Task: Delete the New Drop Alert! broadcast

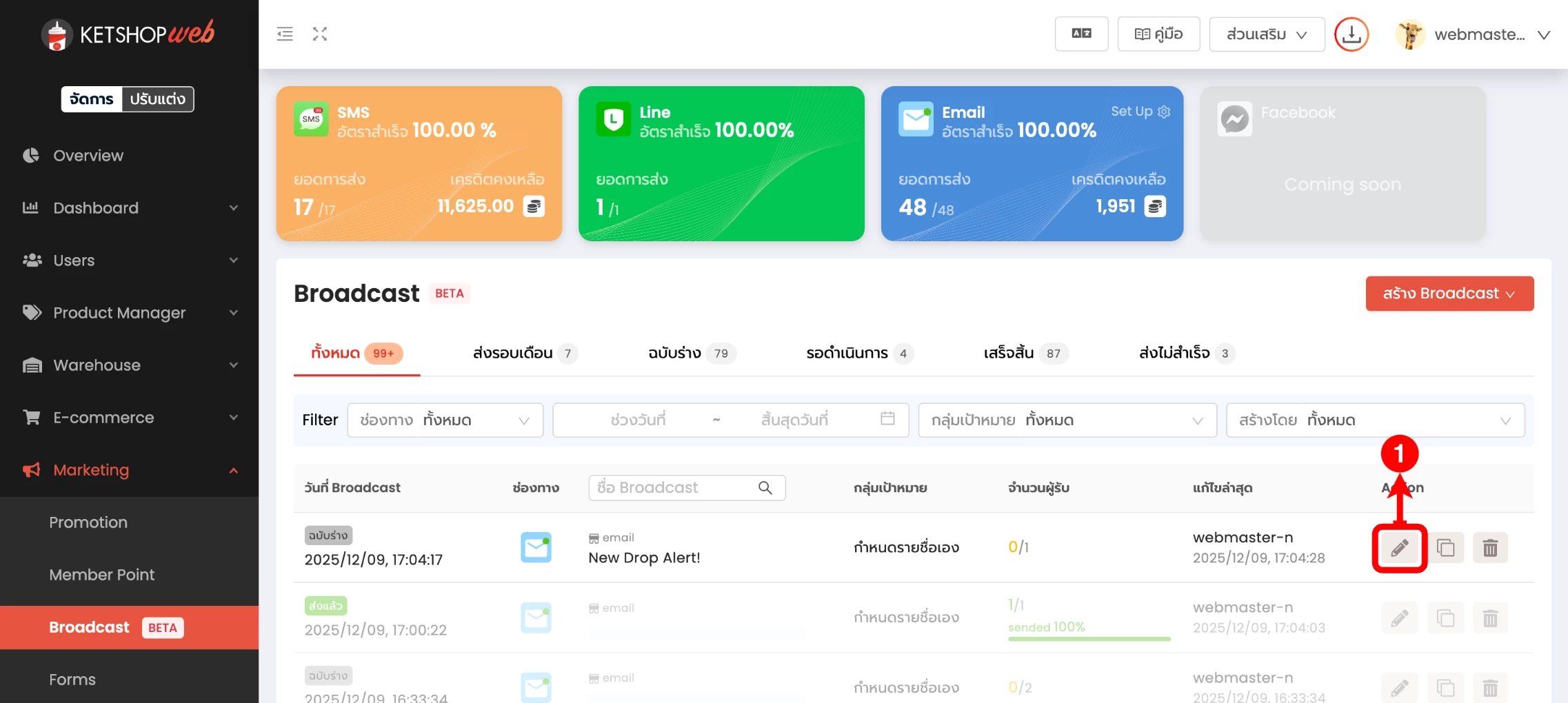Action: (x=1490, y=548)
